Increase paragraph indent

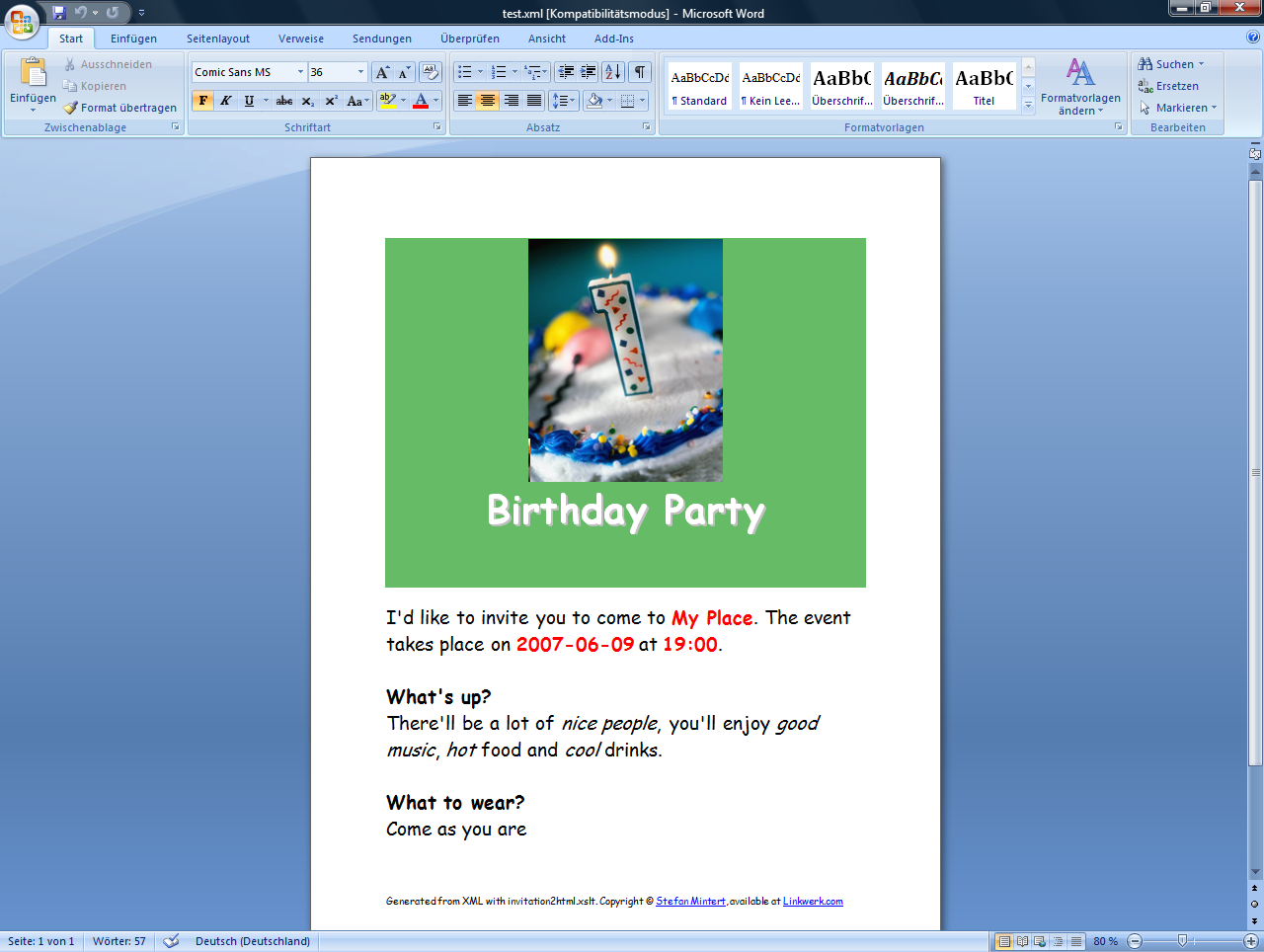(589, 72)
